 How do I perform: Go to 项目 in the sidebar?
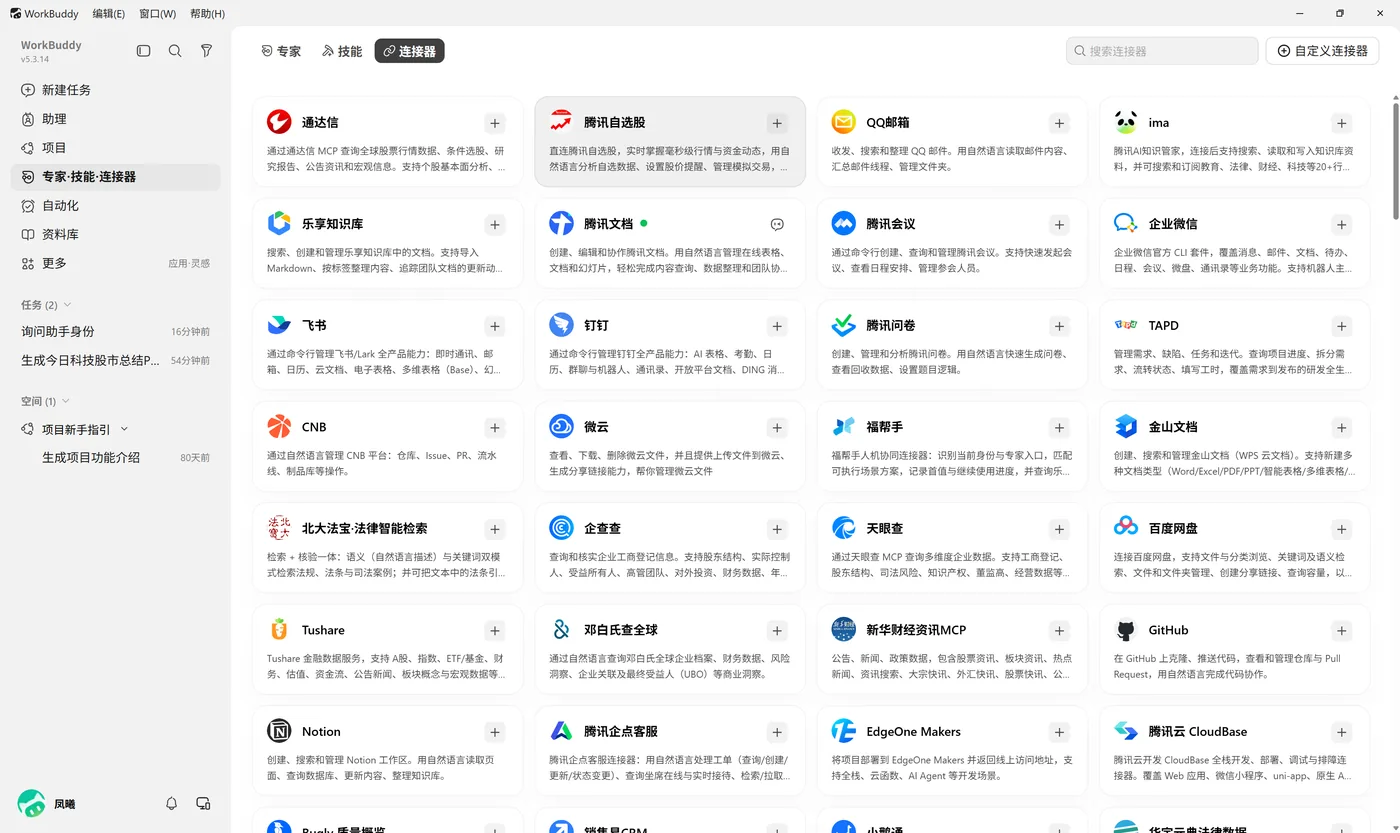coord(116,148)
